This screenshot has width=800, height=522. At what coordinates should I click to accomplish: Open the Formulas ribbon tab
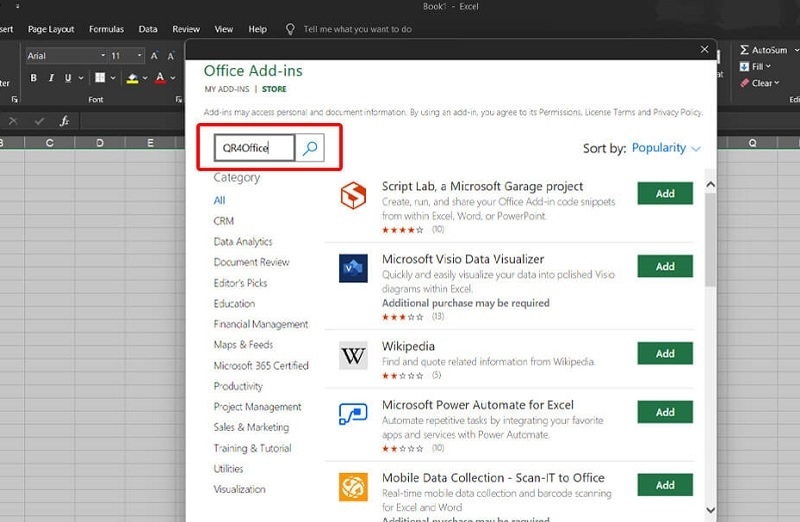(106, 29)
